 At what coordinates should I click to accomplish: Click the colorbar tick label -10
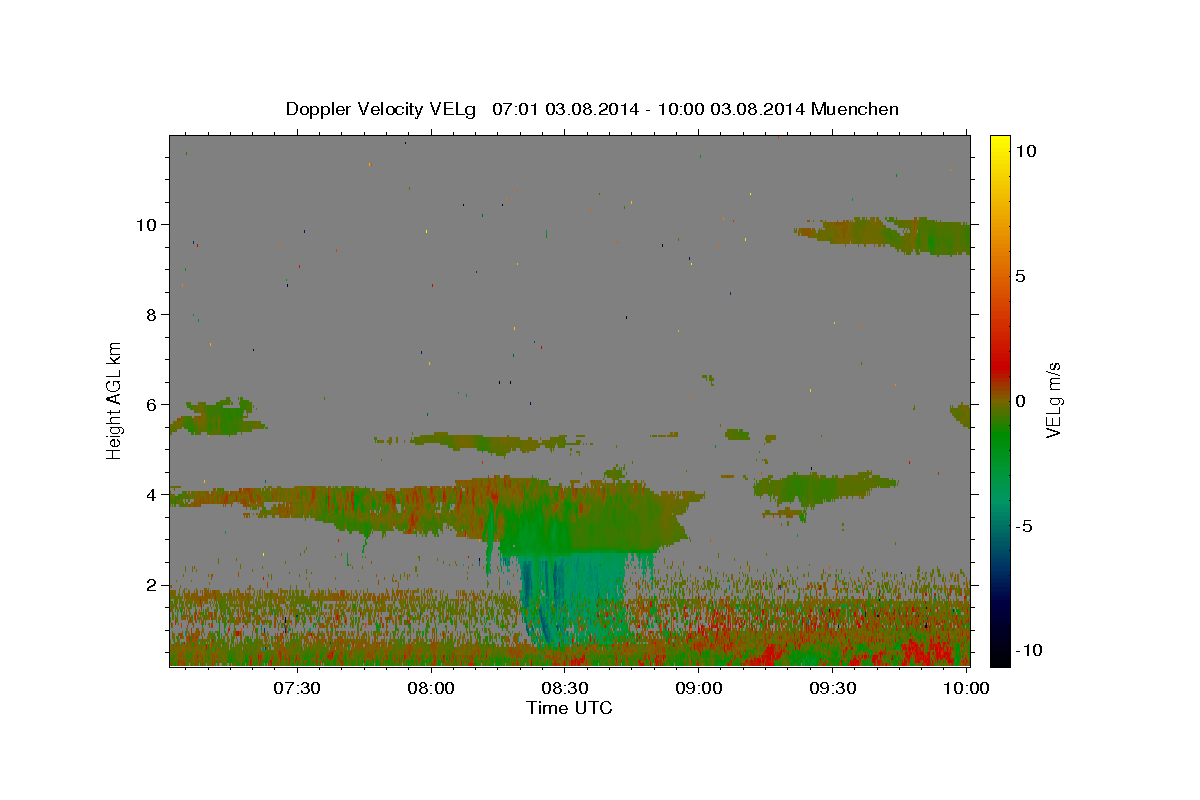coord(1027,651)
